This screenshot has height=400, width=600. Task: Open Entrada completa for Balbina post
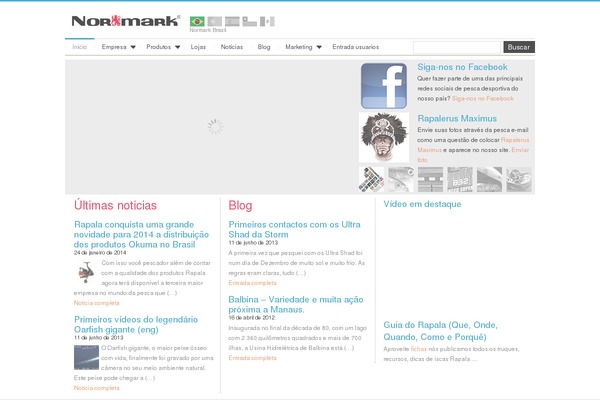252,358
